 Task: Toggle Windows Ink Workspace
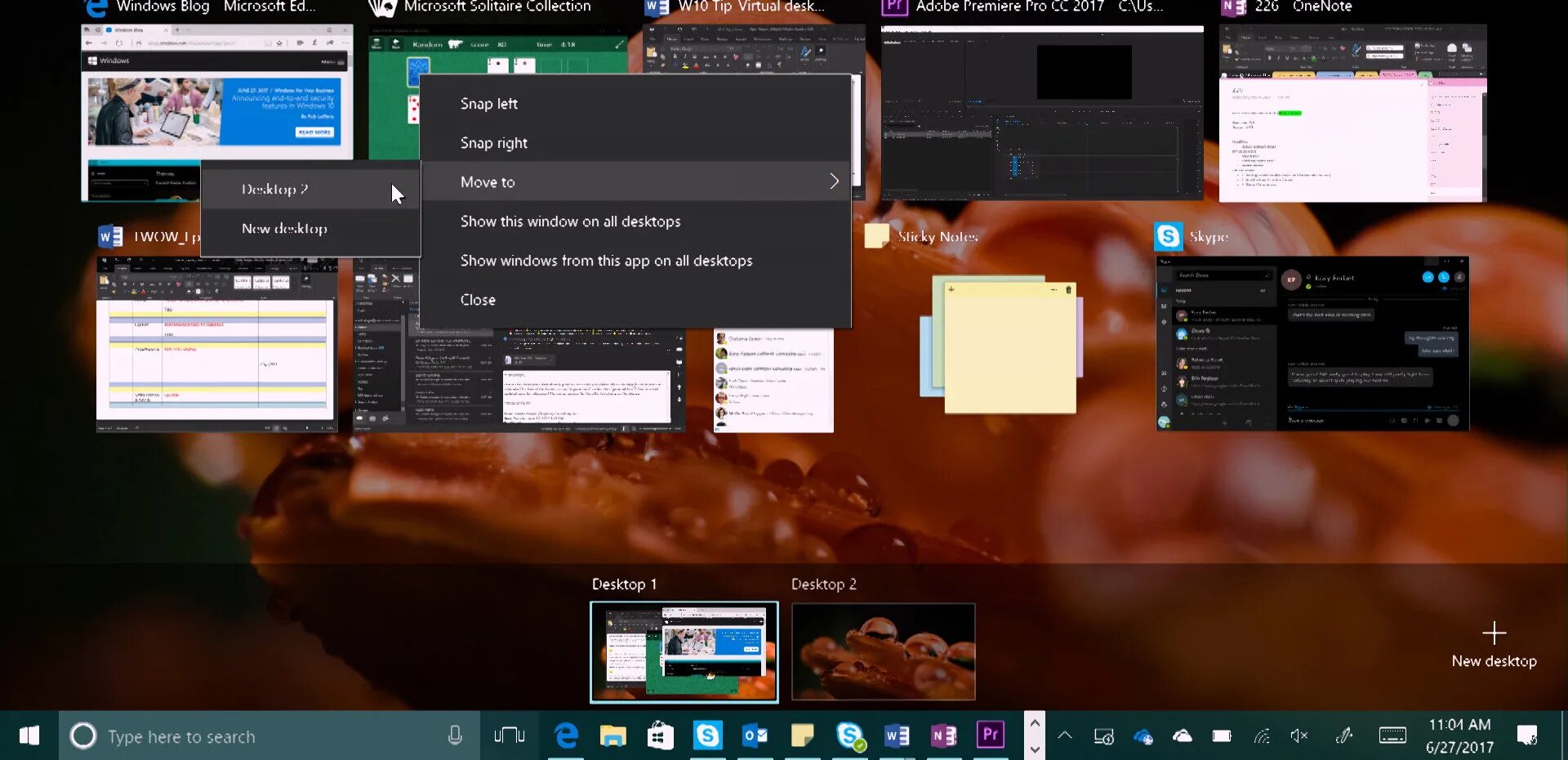pyautogui.click(x=1343, y=735)
